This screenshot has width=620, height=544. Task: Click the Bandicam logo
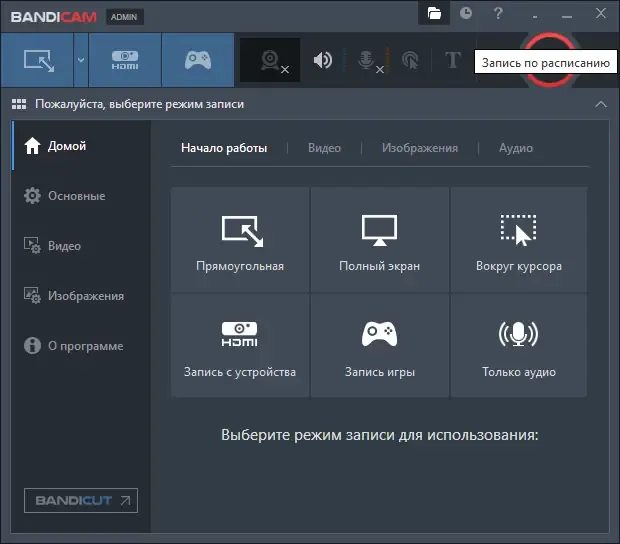pyautogui.click(x=54, y=17)
